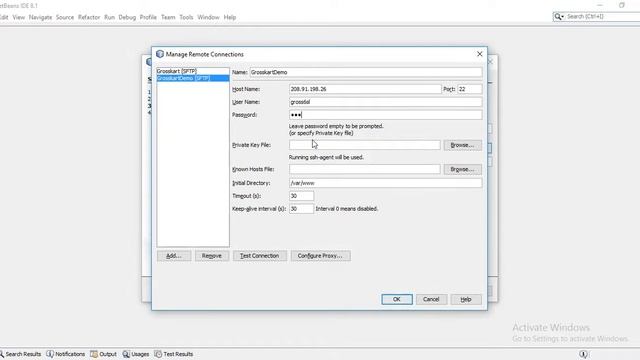Click the Port field showing 22
The width and height of the screenshot is (640, 360).
469,89
